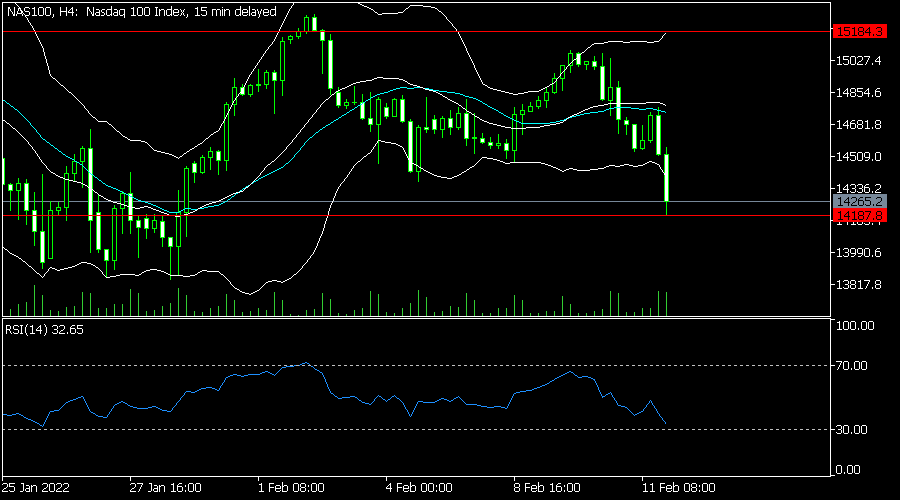Click the 4 Feb 00:00 time label
Viewport: 900px width, 500px height.
(419, 488)
